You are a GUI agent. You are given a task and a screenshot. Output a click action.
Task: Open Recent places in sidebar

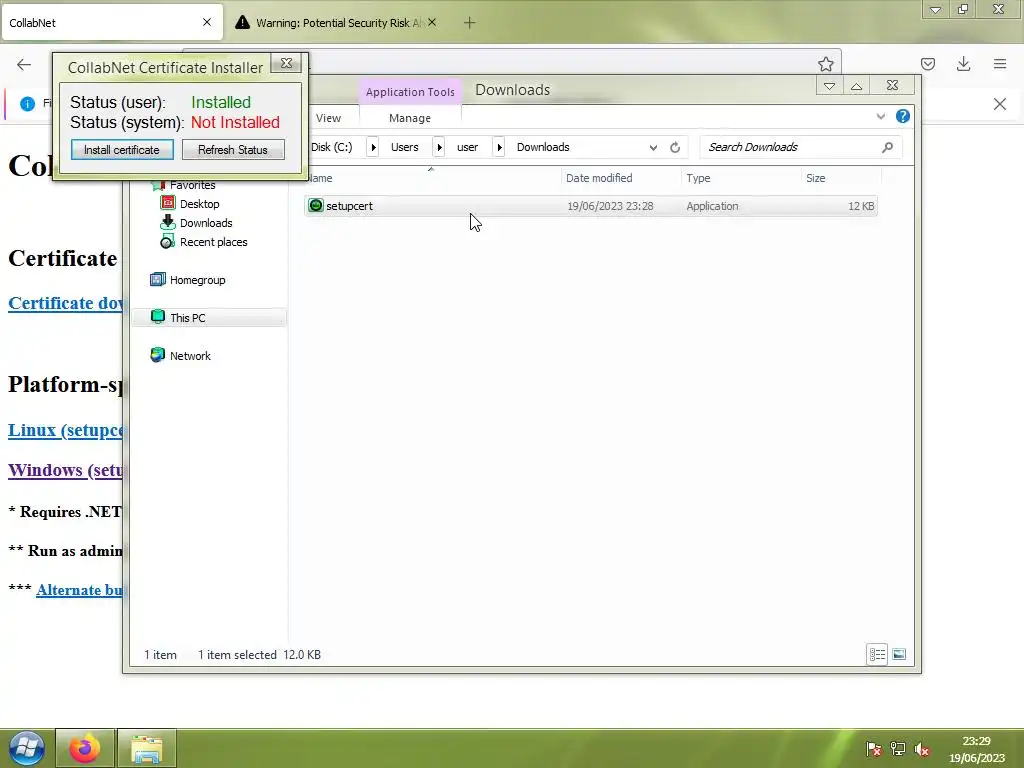pos(214,242)
